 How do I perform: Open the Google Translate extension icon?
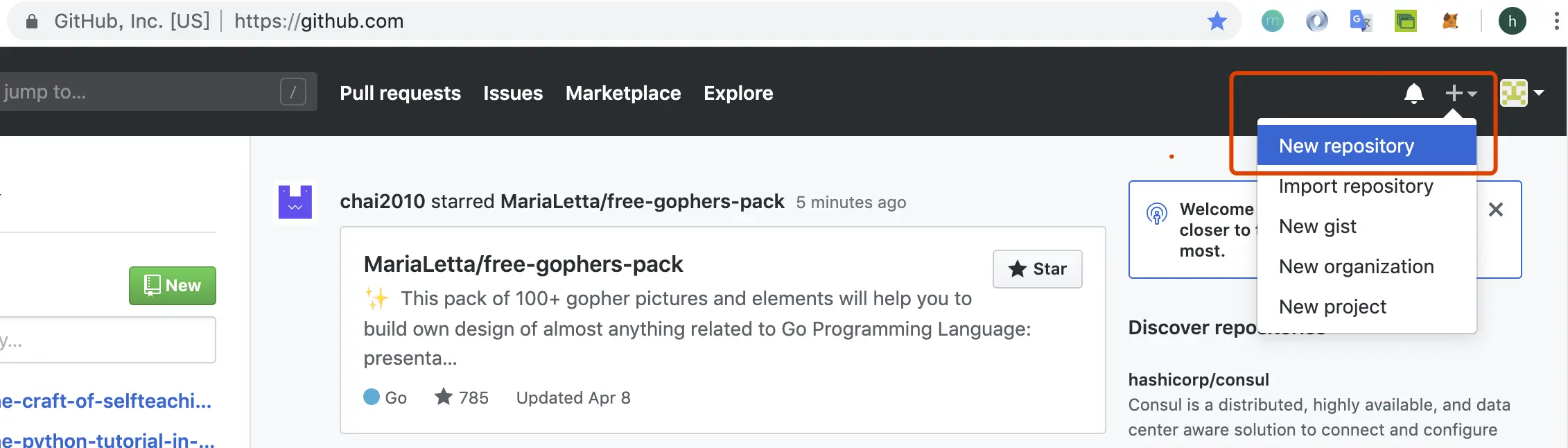point(1361,21)
